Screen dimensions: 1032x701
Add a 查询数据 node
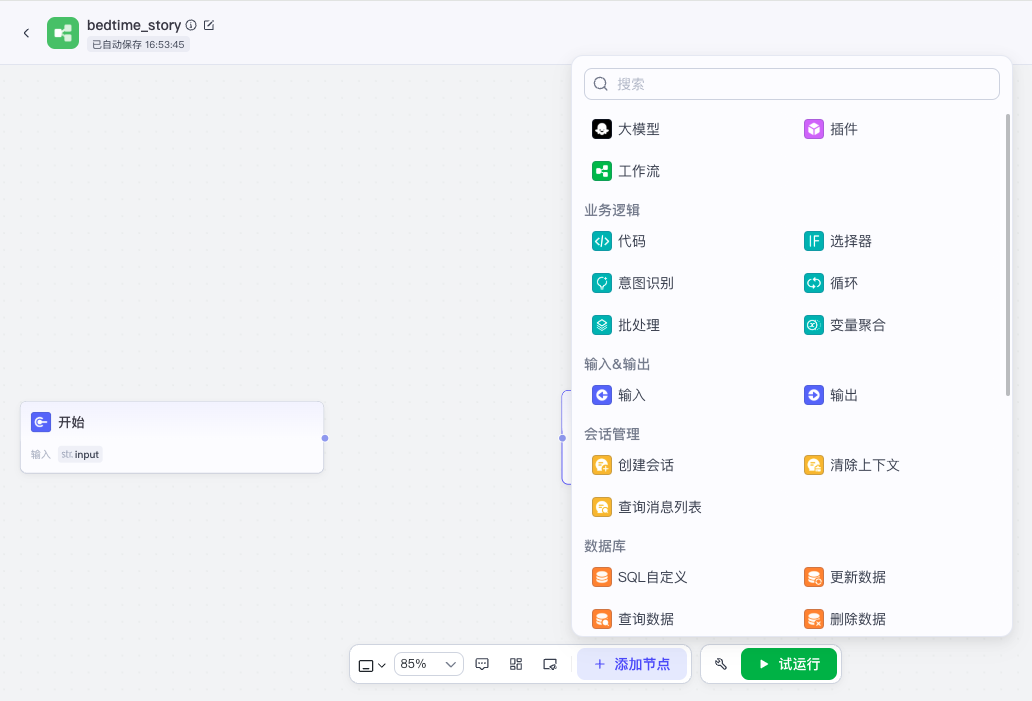pyautogui.click(x=632, y=619)
